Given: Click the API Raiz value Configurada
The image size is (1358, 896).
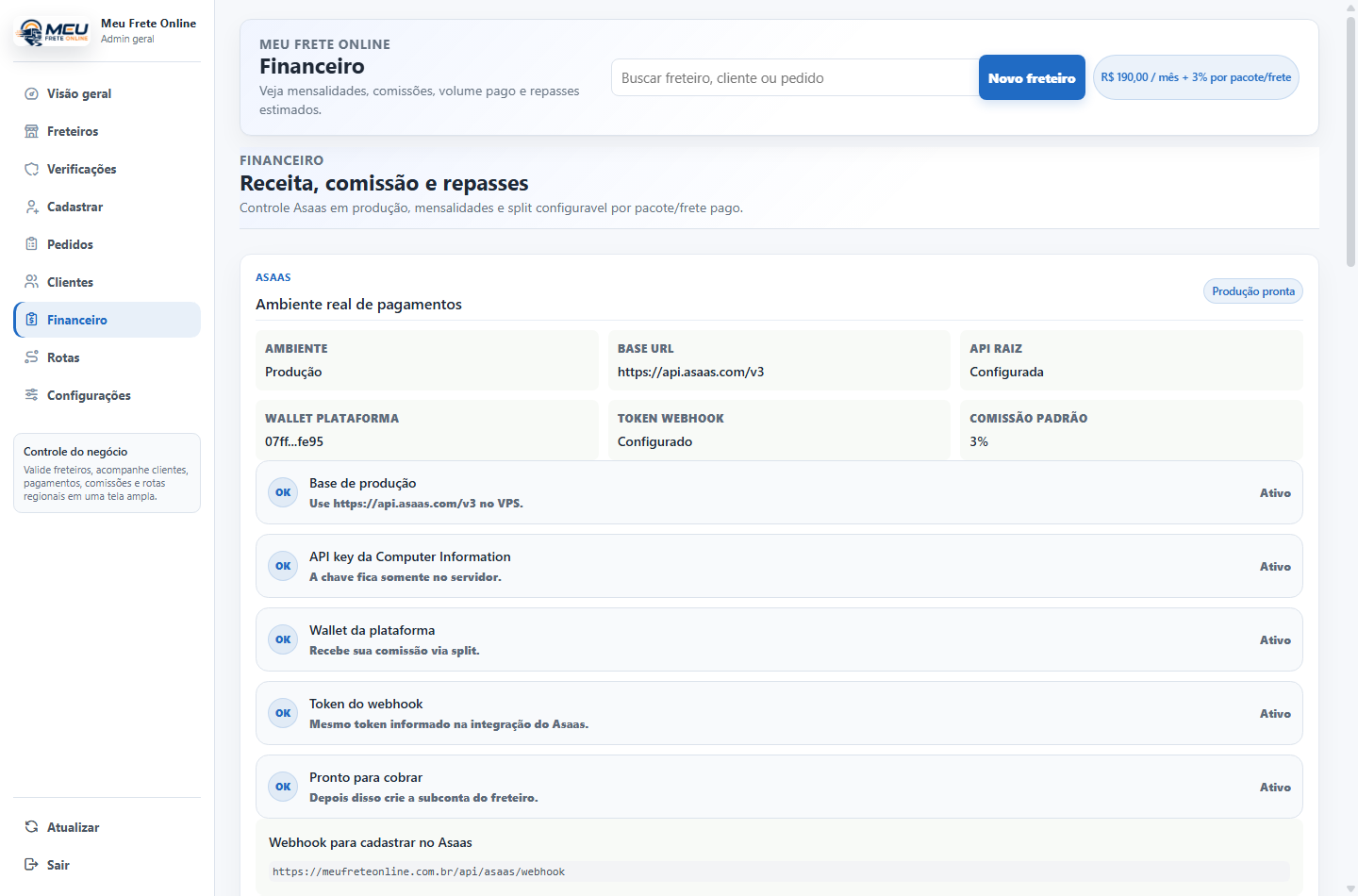Looking at the screenshot, I should click(x=1006, y=372).
